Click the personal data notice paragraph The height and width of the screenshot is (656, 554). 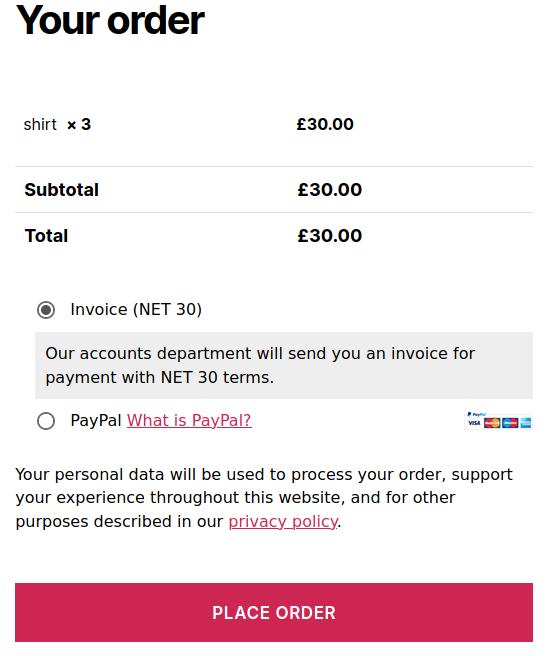264,498
